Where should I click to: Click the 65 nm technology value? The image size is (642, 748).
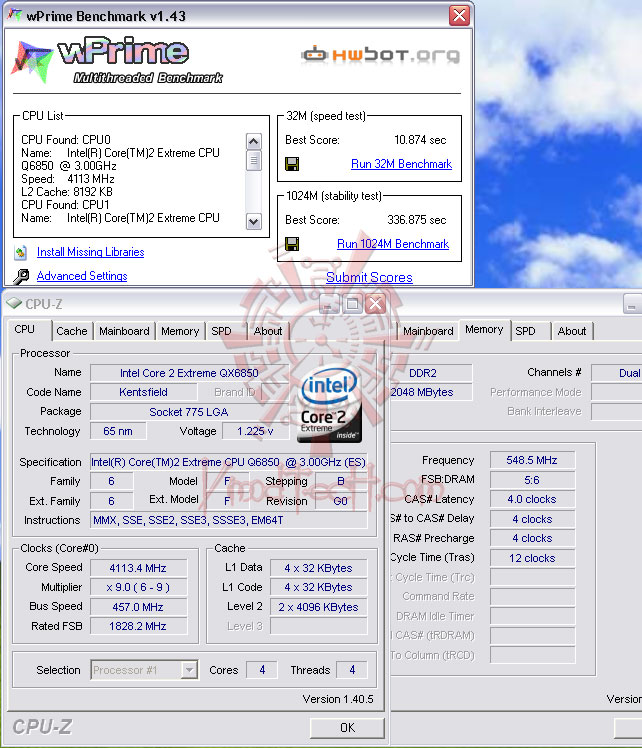click(118, 431)
